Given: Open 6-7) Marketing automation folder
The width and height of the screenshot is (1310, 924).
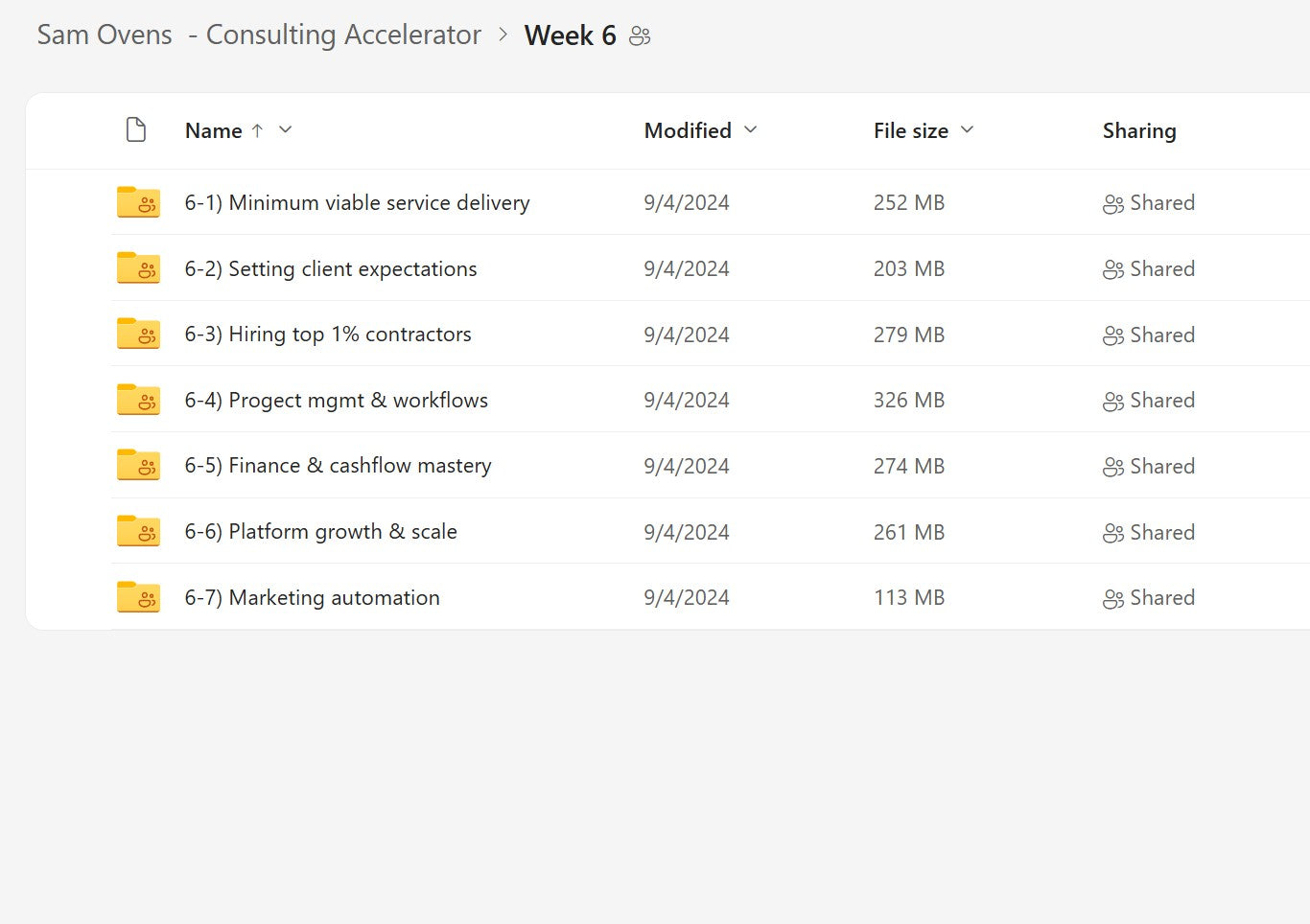Looking at the screenshot, I should pyautogui.click(x=312, y=597).
